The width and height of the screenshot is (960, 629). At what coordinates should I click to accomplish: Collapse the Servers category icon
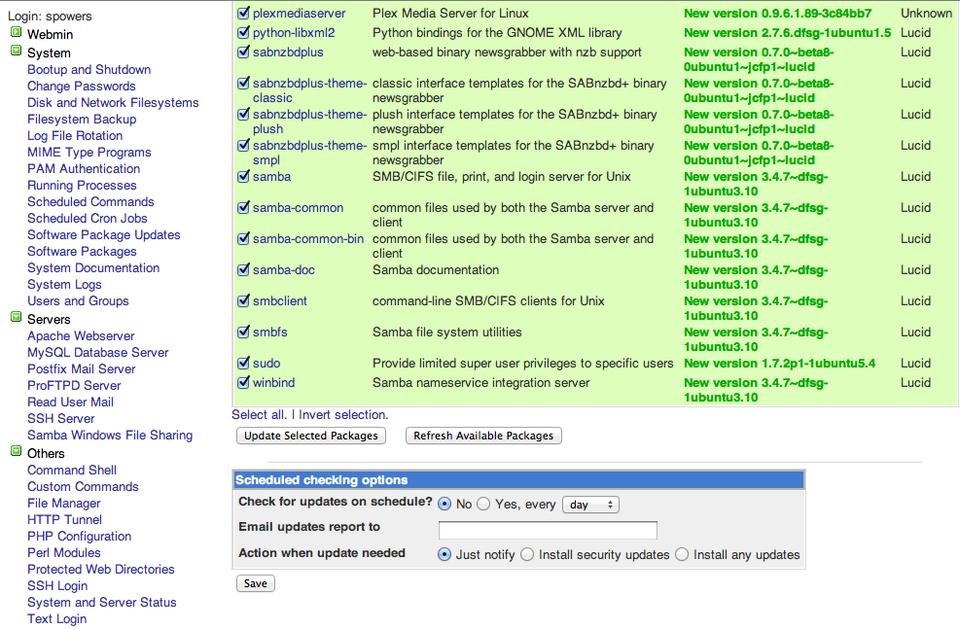(x=16, y=318)
